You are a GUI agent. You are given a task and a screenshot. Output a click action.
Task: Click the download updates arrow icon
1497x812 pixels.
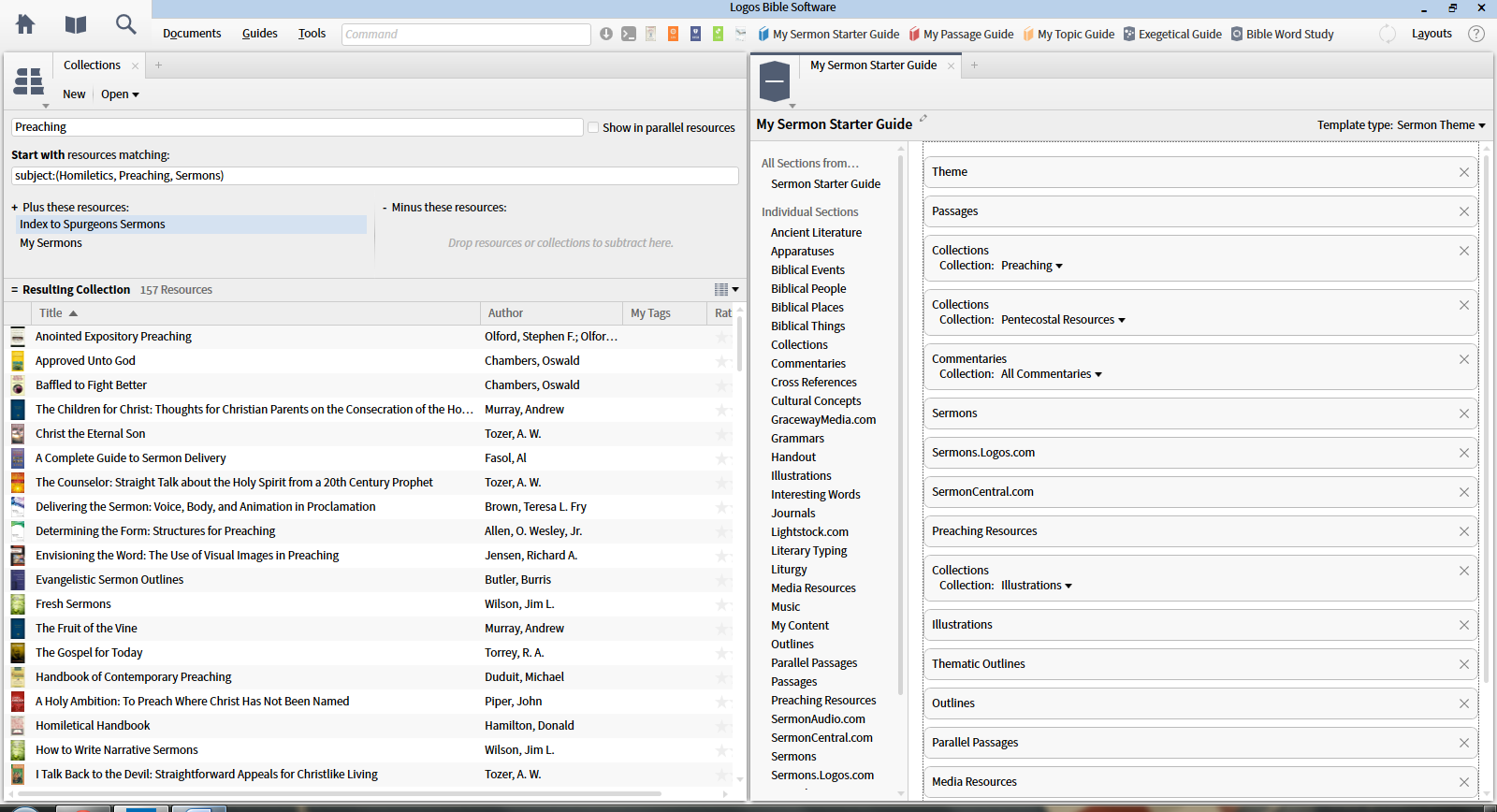606,34
